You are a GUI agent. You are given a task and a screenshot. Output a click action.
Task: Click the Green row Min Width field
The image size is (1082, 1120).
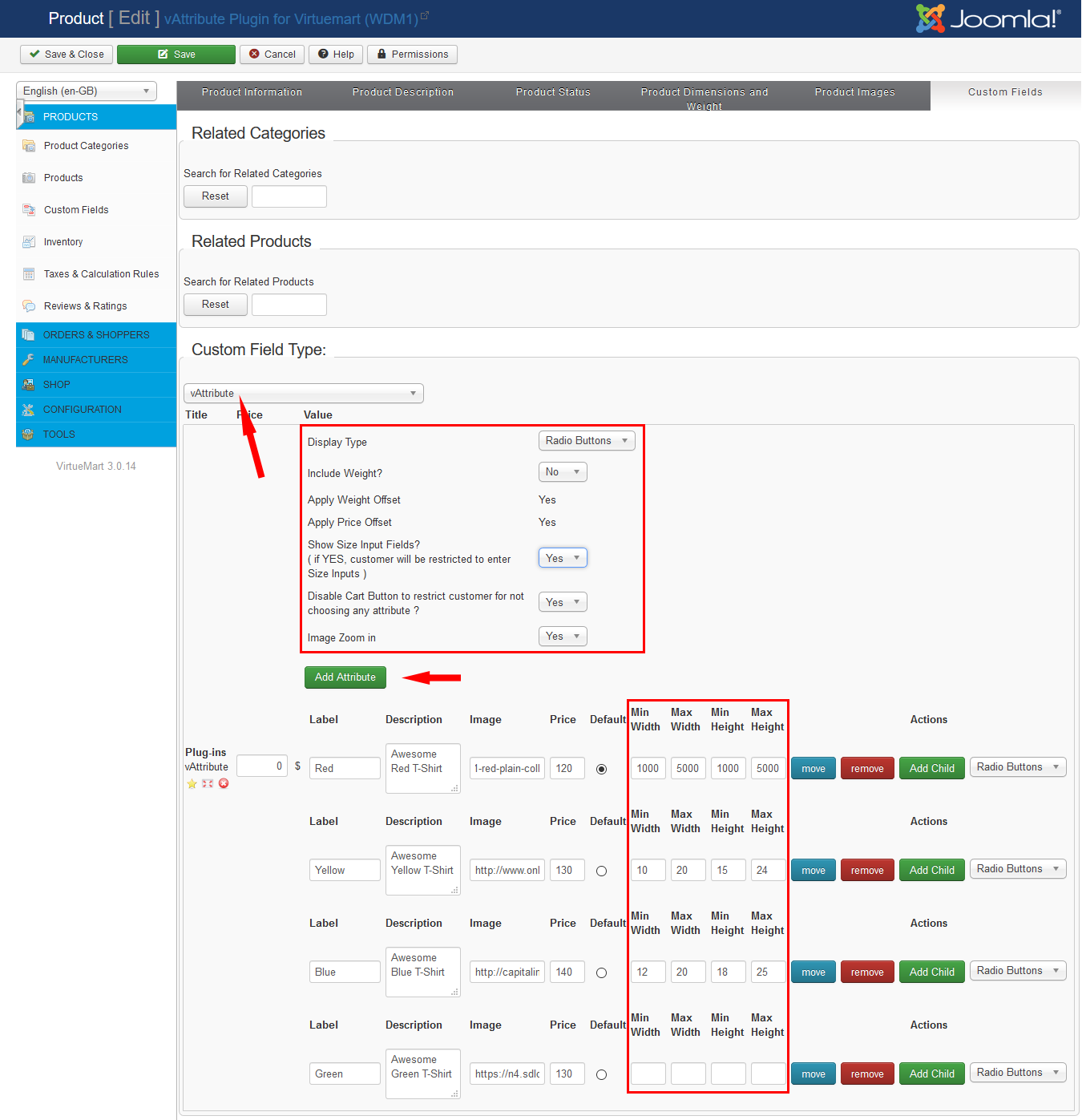tap(648, 1074)
